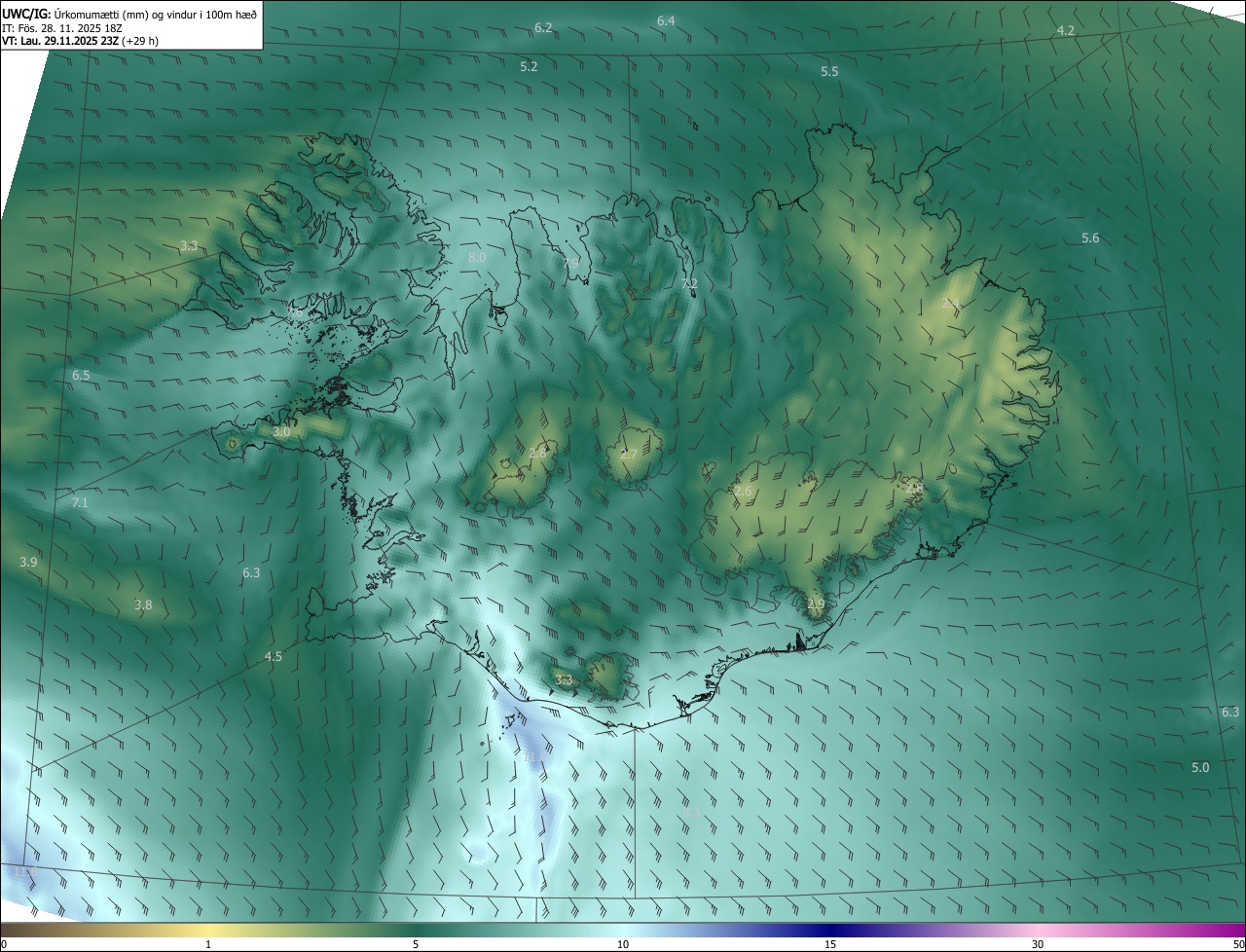
Task: Click the 10 tick label on the color scale
Action: pos(623,944)
